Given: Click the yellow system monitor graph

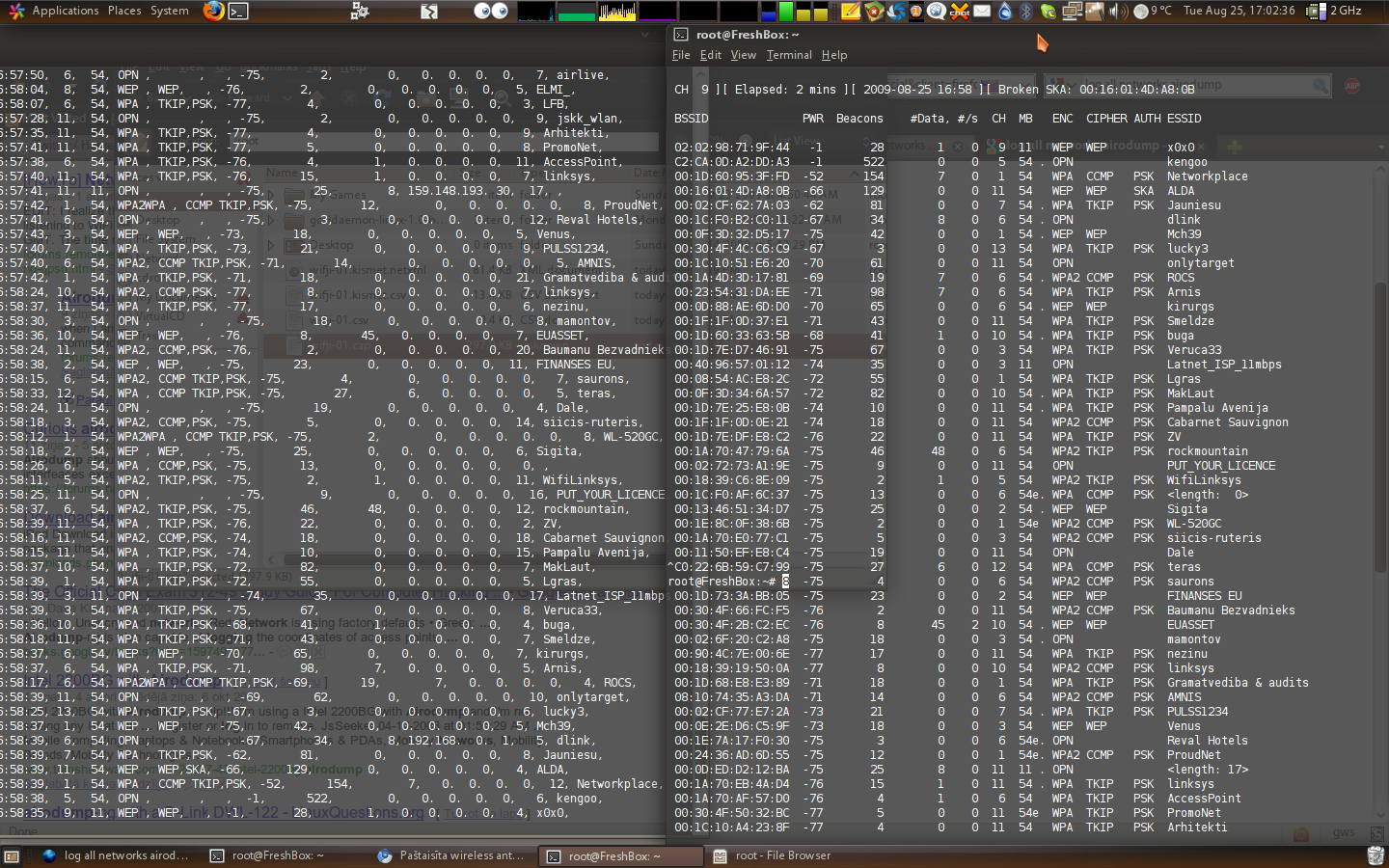Looking at the screenshot, I should pyautogui.click(x=617, y=11).
